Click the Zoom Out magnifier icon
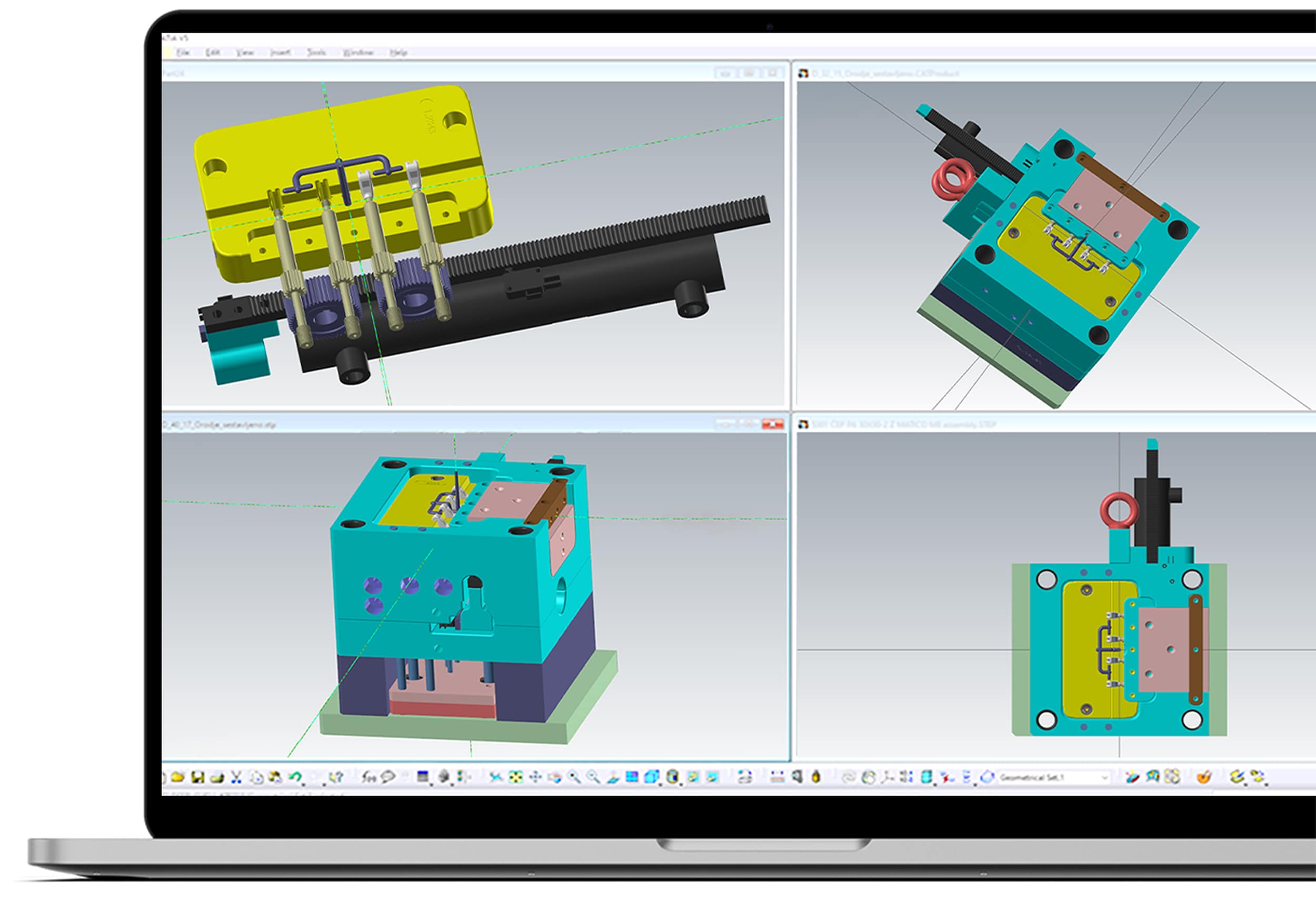The image size is (1316, 902). 594,777
